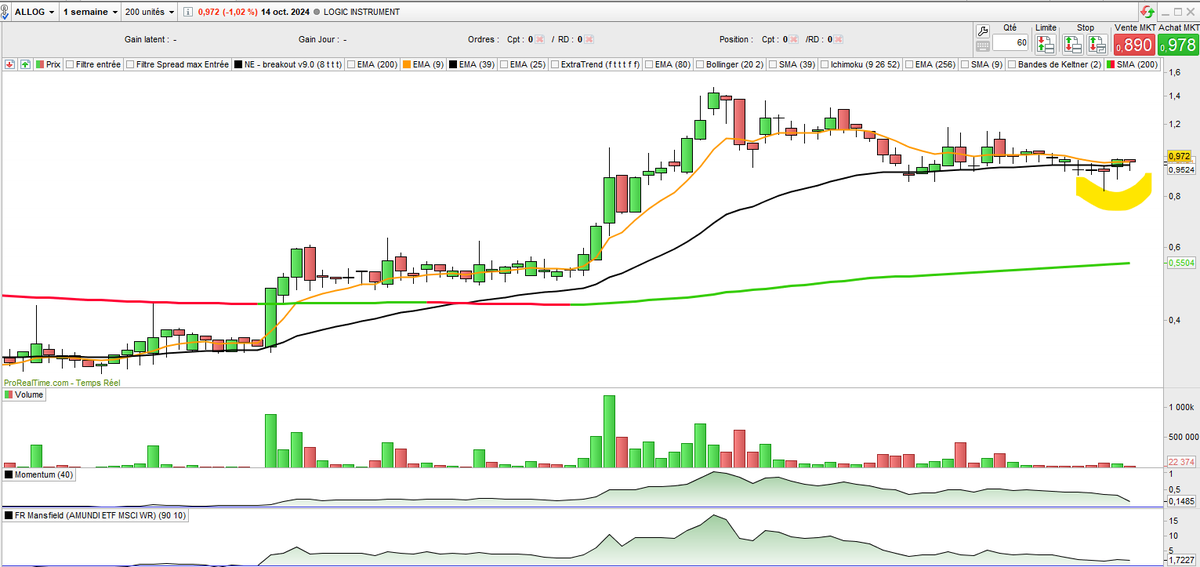Click the Prix red-green color icon
Screen dimensions: 1200x567
[x=40, y=64]
